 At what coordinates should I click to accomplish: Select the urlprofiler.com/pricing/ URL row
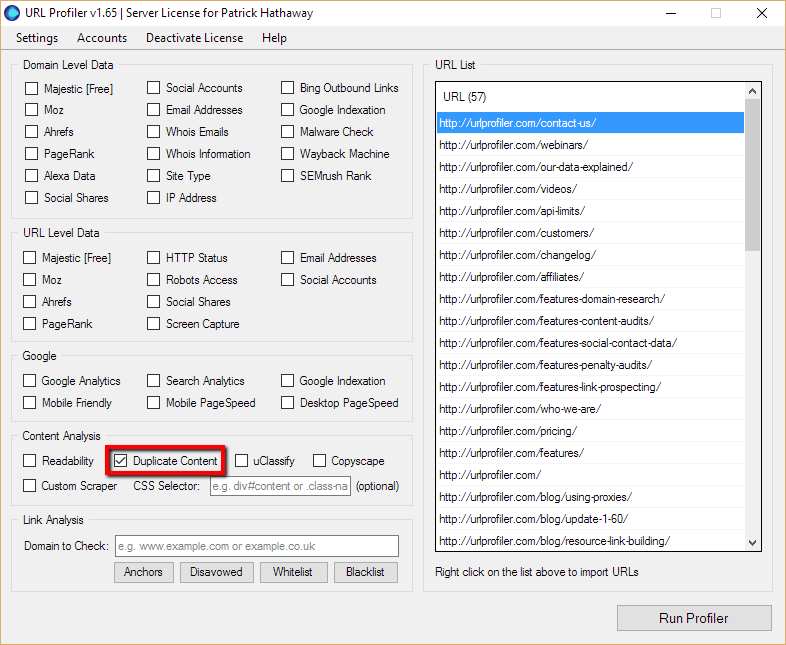click(590, 431)
